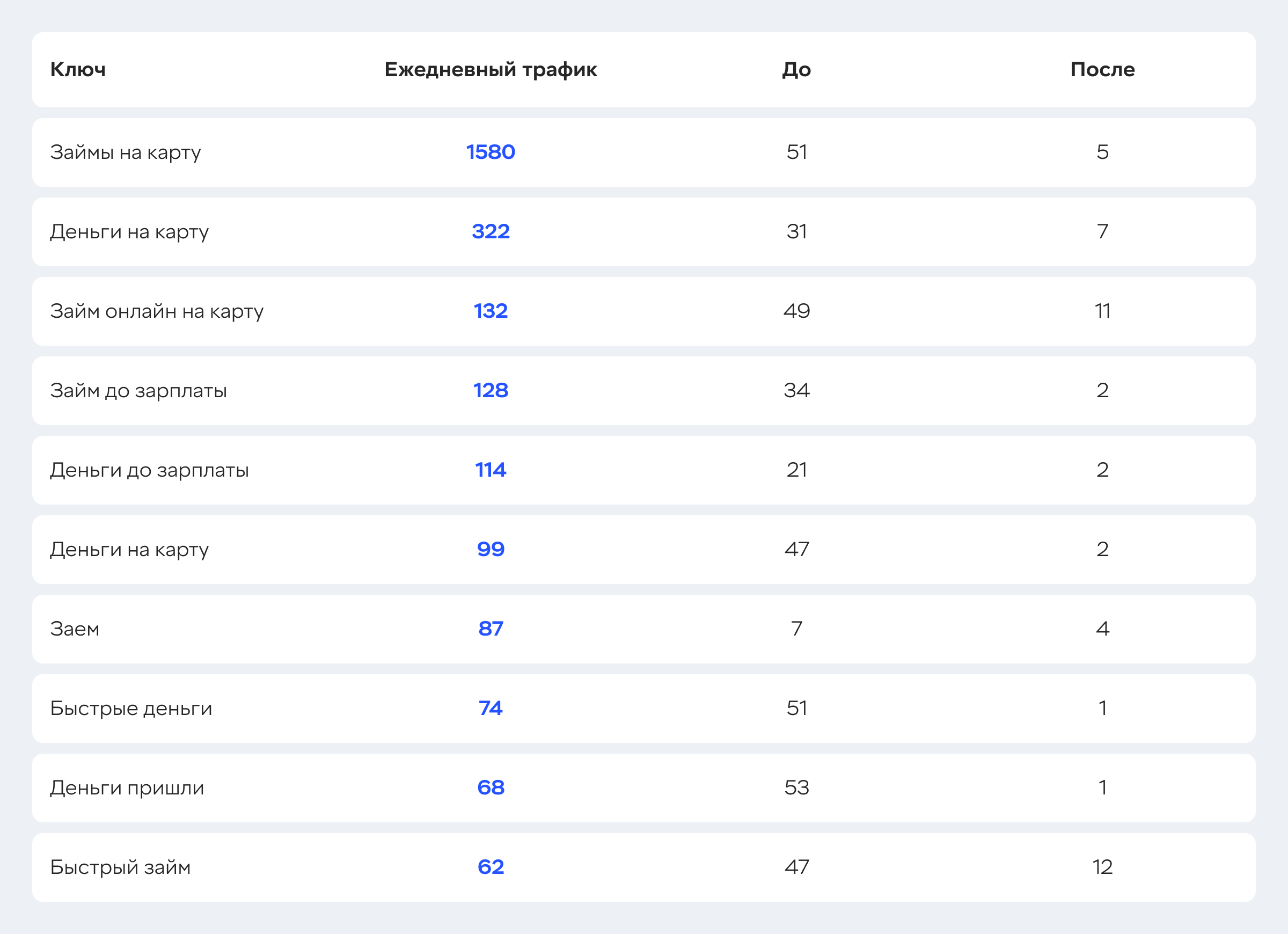Image resolution: width=1288 pixels, height=934 pixels.
Task: Select the "Деньги до зарплаты" keyword
Action: 149,470
